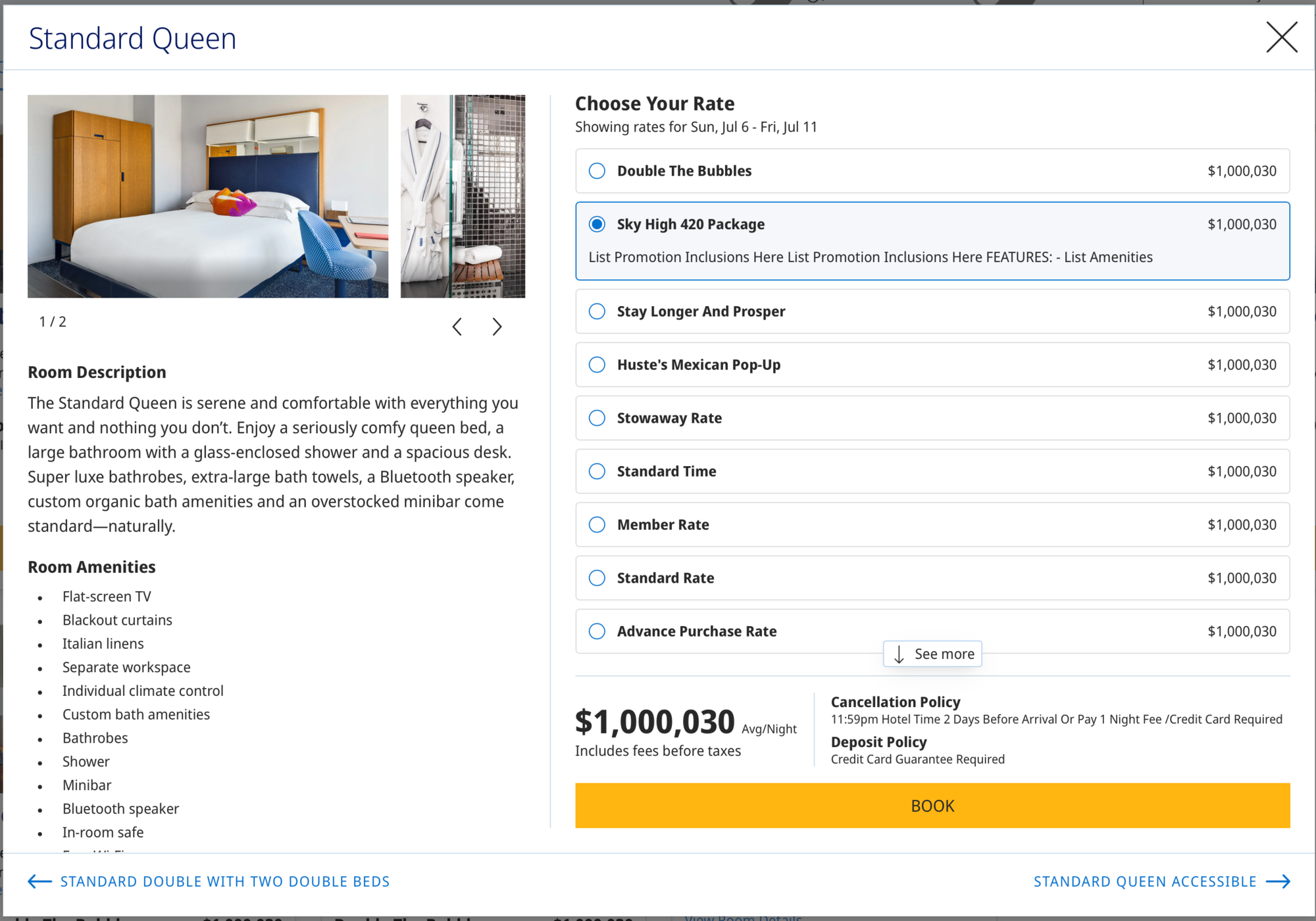Pick the Stowaway Rate option
The image size is (1316, 921).
tap(597, 418)
